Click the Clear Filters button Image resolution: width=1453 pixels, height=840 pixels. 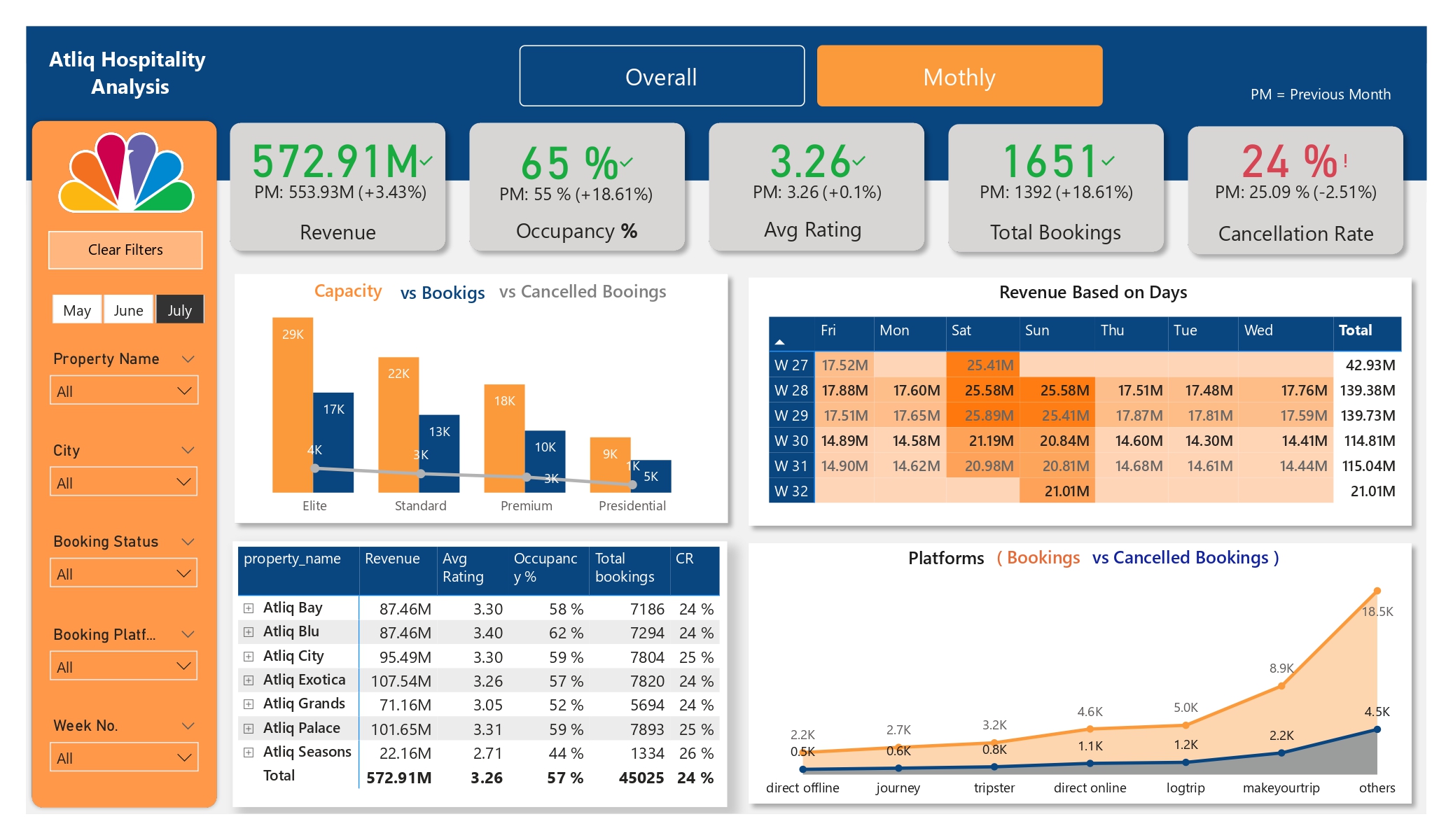125,249
